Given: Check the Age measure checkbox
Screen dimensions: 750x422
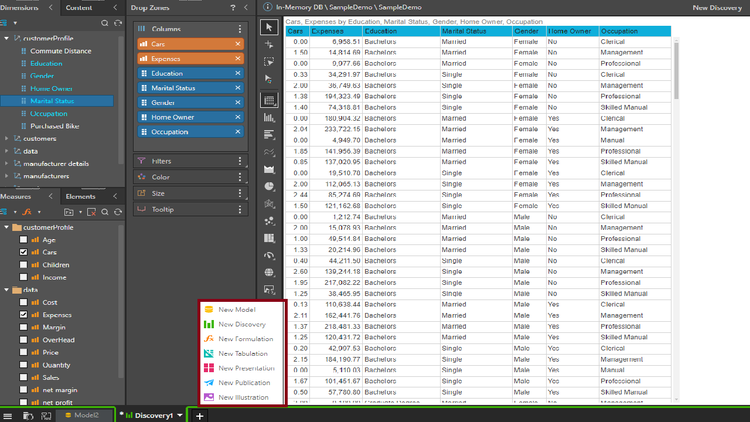Looking at the screenshot, I should pos(23,240).
